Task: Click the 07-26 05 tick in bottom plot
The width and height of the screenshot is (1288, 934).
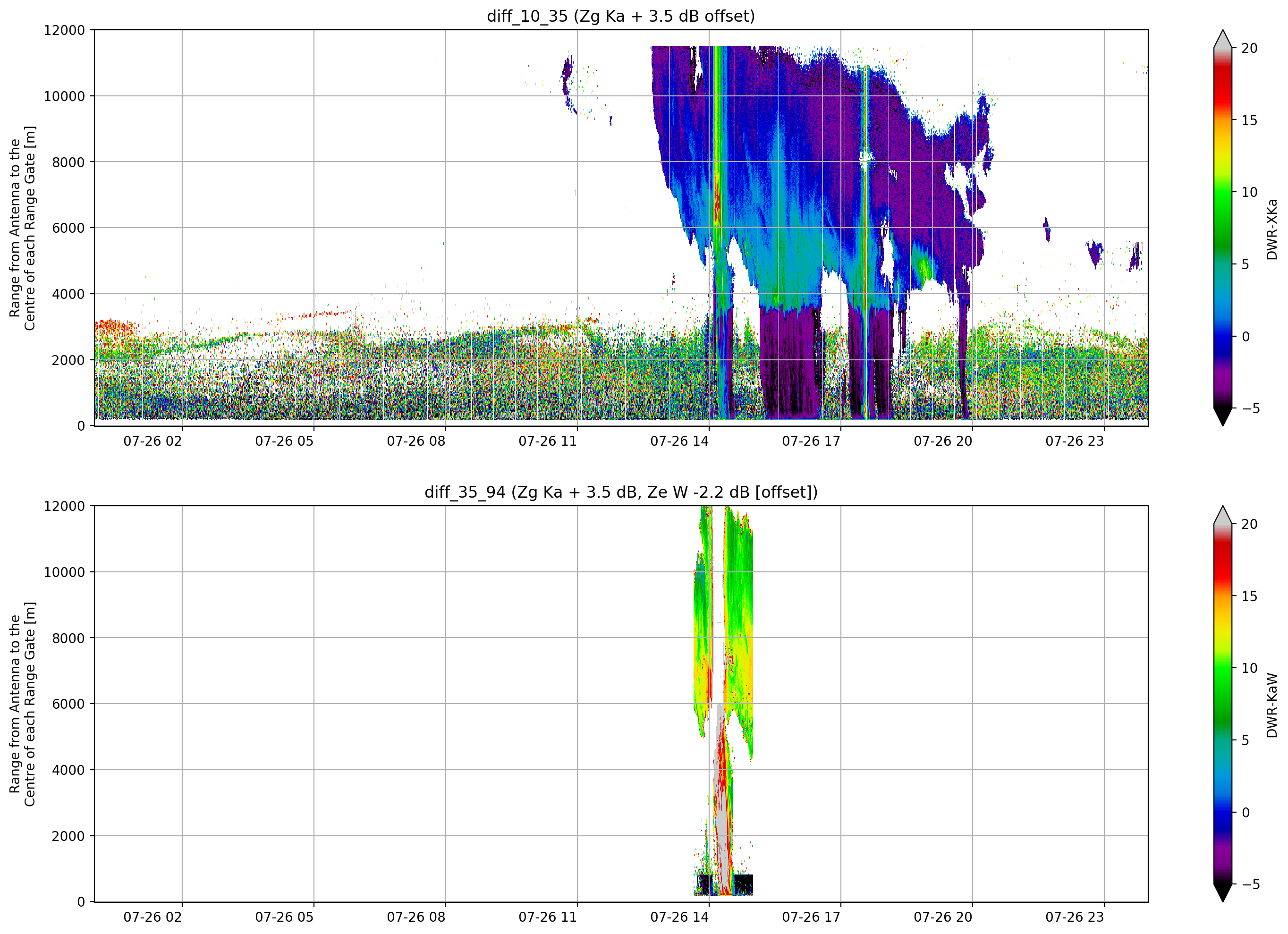Action: (x=285, y=917)
